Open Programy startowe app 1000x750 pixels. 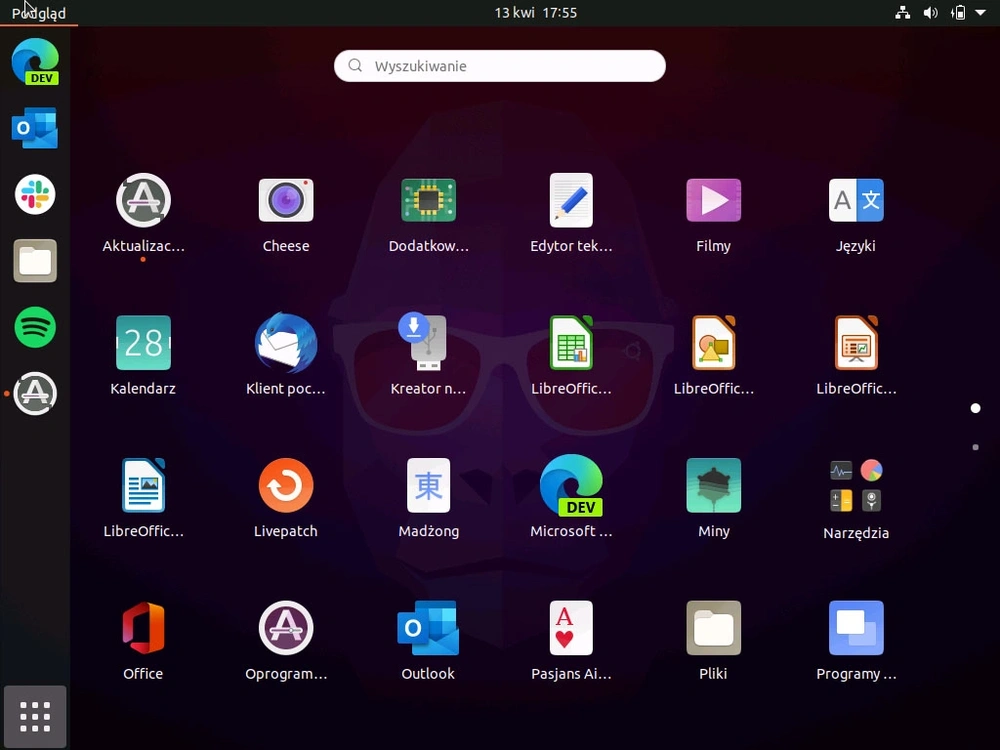[856, 628]
